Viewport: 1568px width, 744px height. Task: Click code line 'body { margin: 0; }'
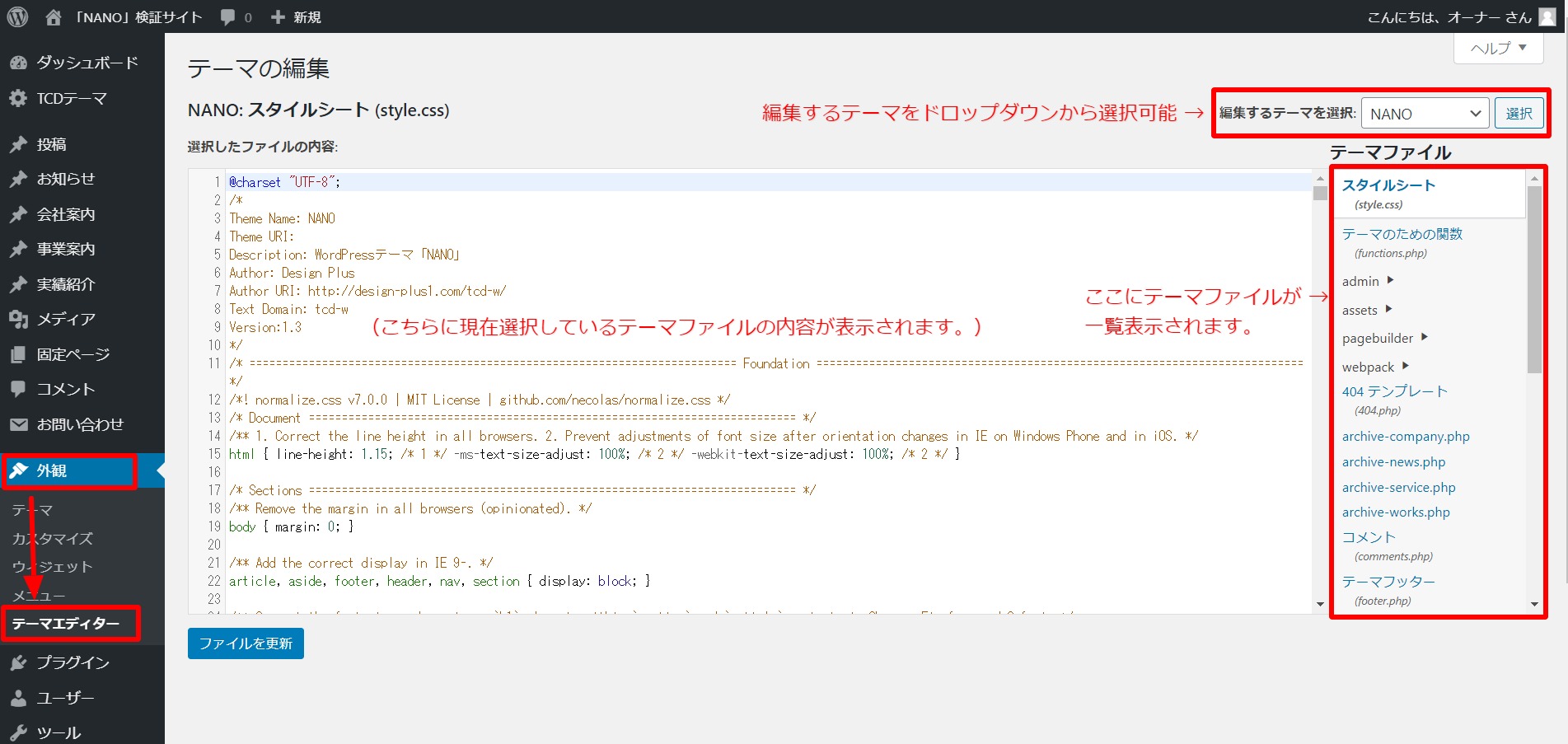[291, 526]
